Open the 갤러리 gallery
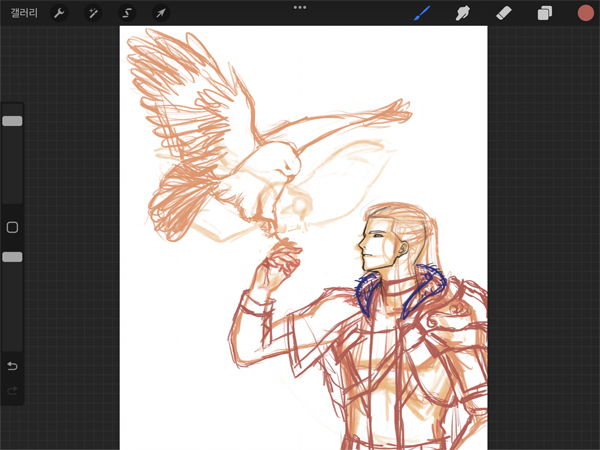This screenshot has width=600, height=450. (24, 13)
